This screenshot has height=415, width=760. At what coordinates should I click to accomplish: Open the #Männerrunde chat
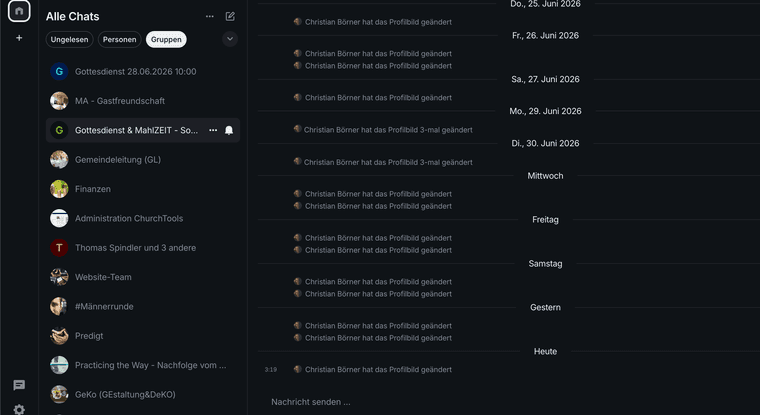pyautogui.click(x=143, y=306)
